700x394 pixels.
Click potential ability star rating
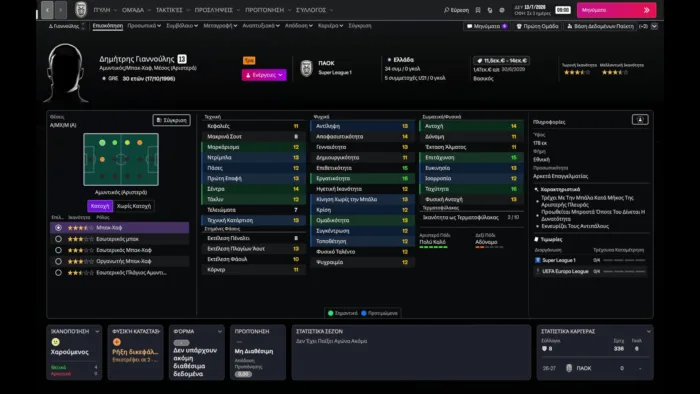(615, 72)
